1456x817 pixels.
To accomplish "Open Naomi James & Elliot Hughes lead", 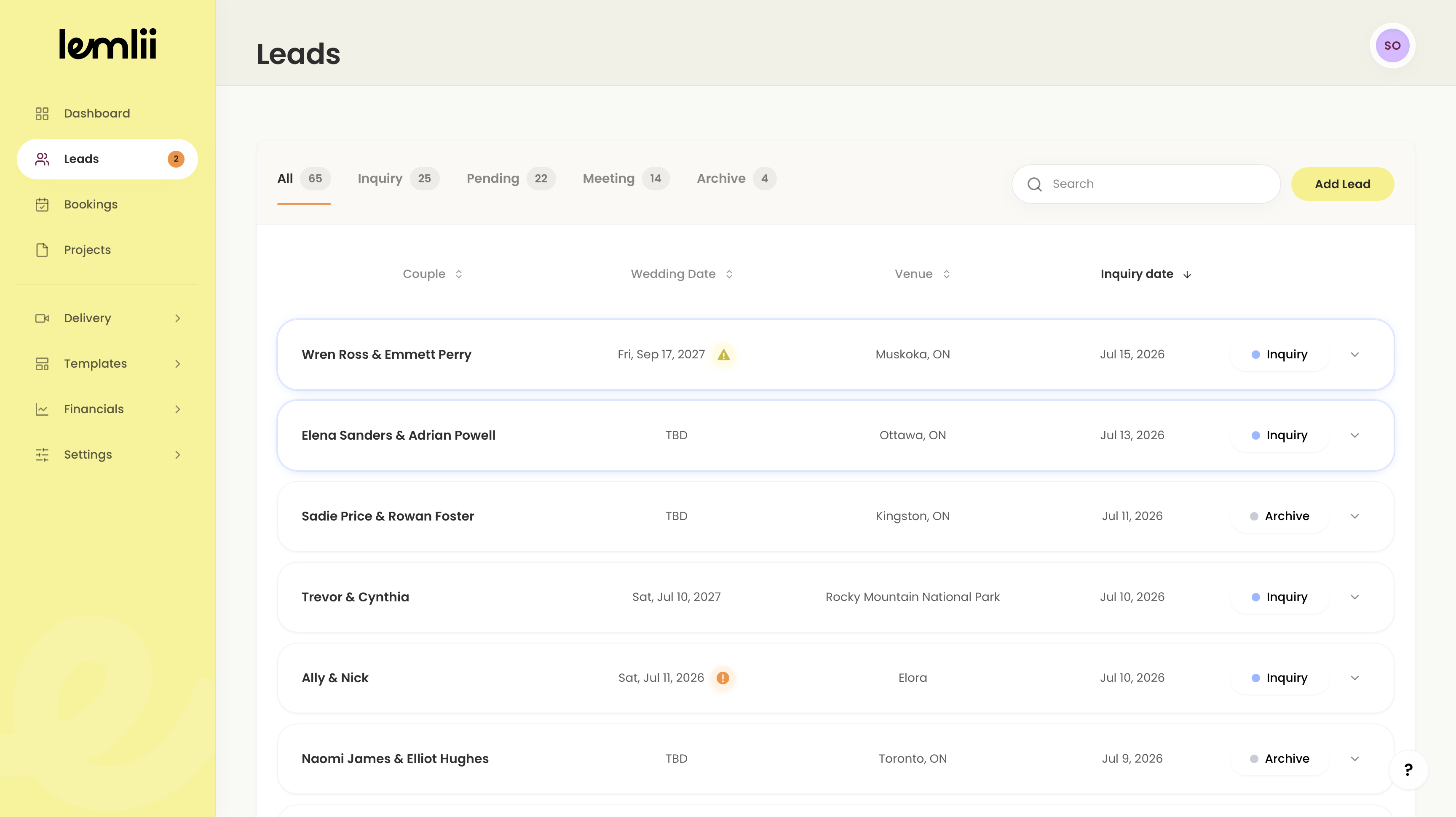I will tap(395, 759).
